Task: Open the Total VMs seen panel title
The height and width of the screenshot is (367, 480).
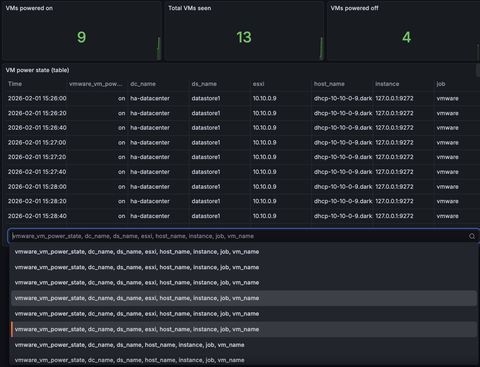Action: click(190, 8)
